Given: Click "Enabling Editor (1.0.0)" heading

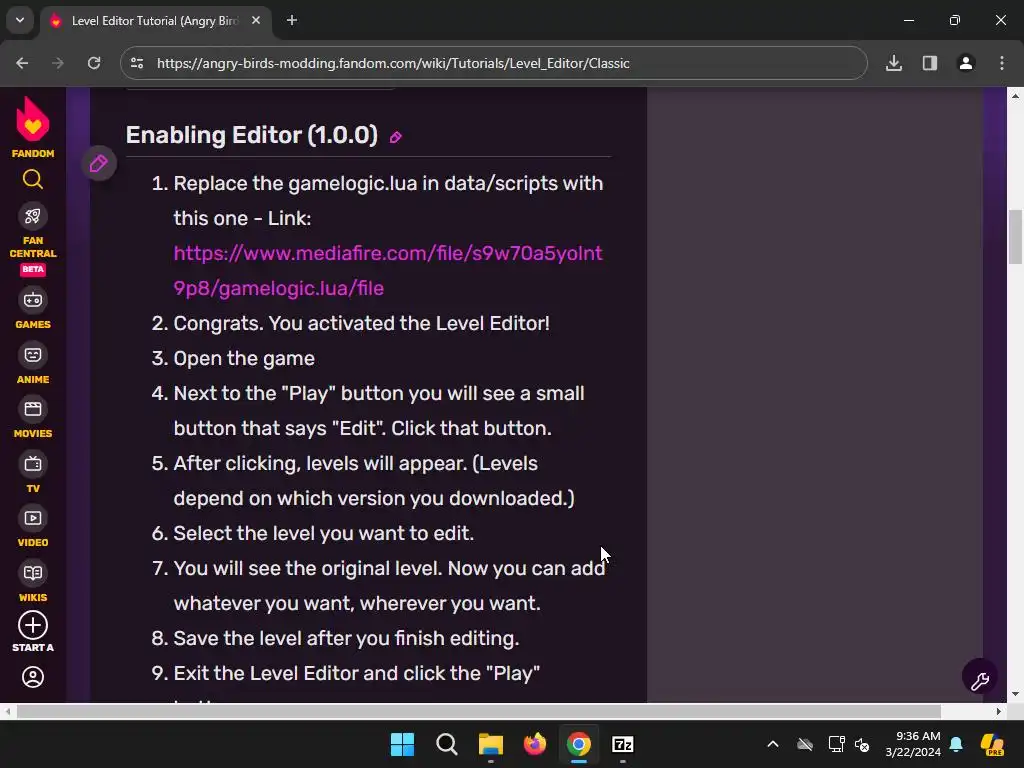Looking at the screenshot, I should [251, 135].
